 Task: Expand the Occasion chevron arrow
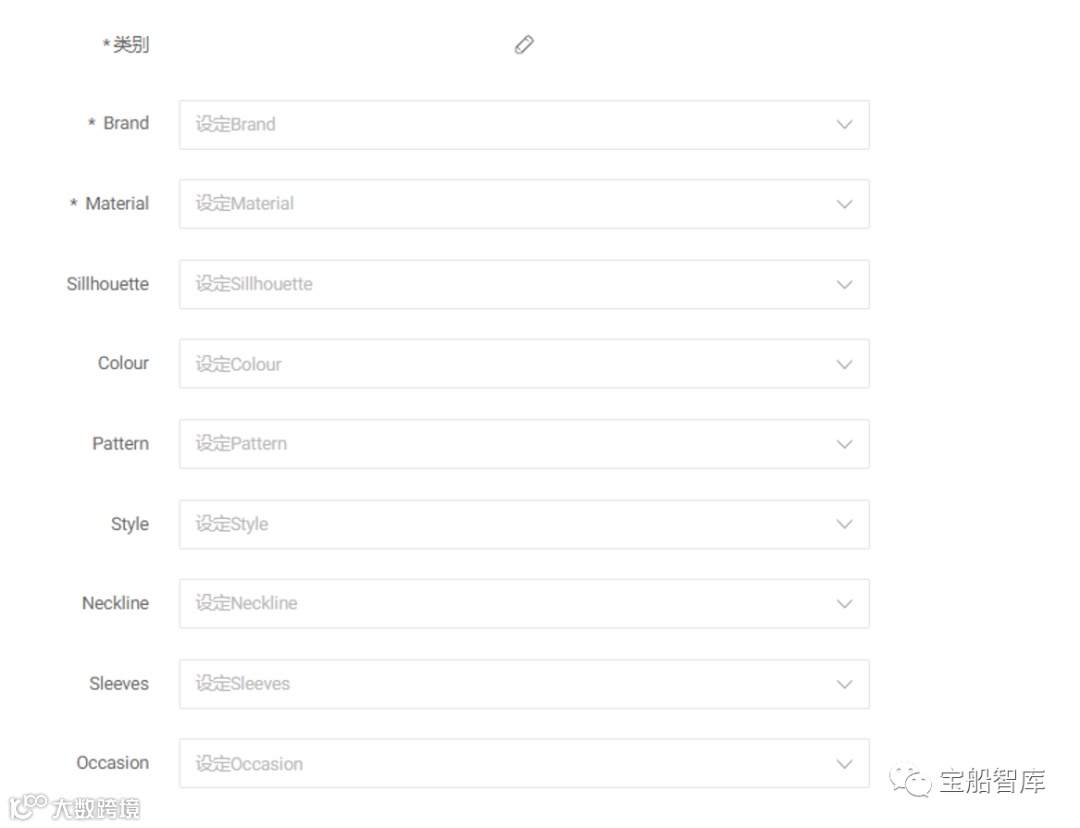844,764
